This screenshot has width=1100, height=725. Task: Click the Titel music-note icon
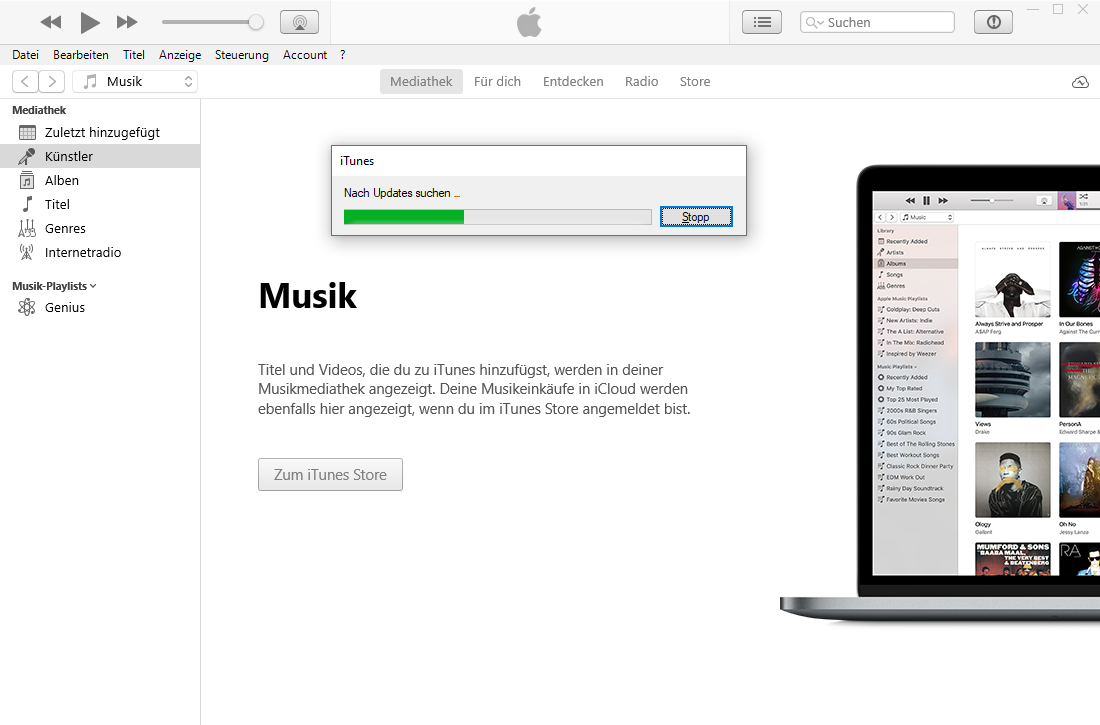point(28,204)
